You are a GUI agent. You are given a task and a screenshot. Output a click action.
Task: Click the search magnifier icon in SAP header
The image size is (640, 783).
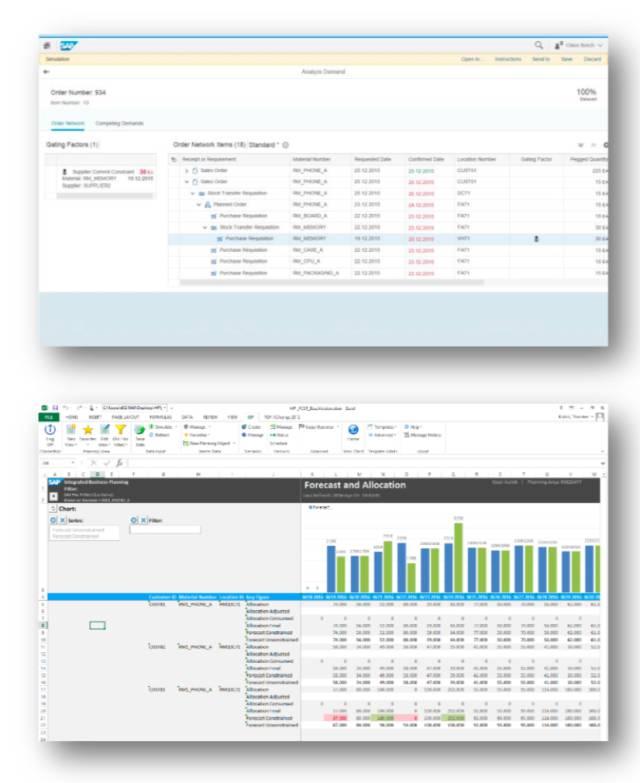(539, 45)
